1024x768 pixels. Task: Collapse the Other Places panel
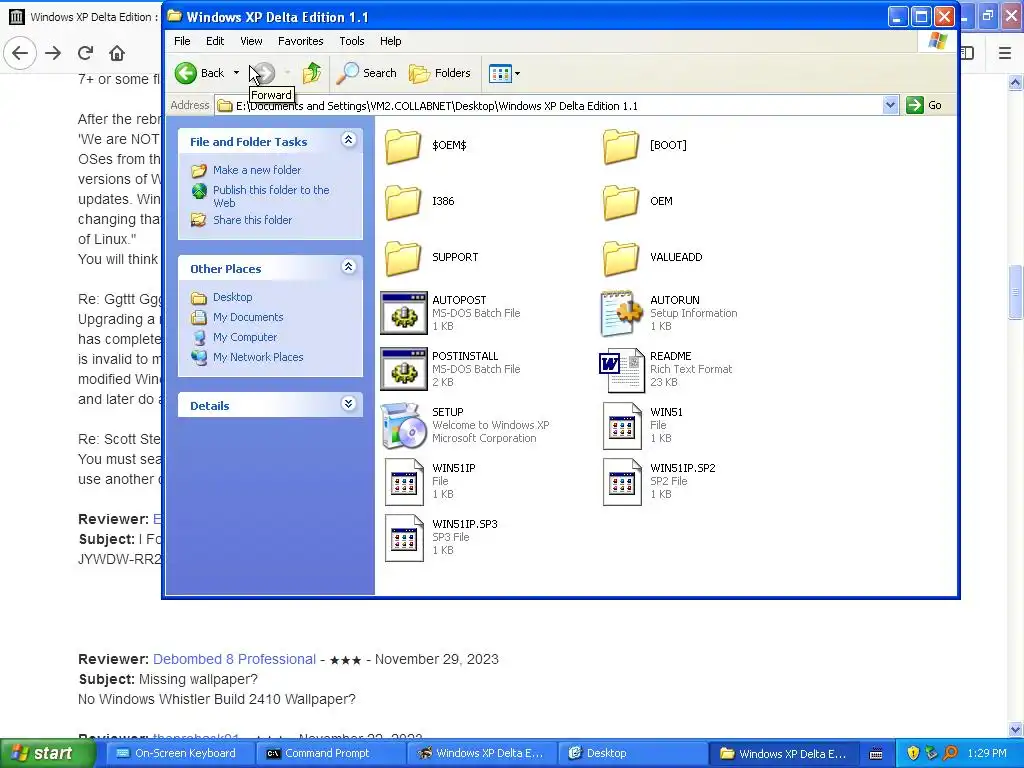349,266
